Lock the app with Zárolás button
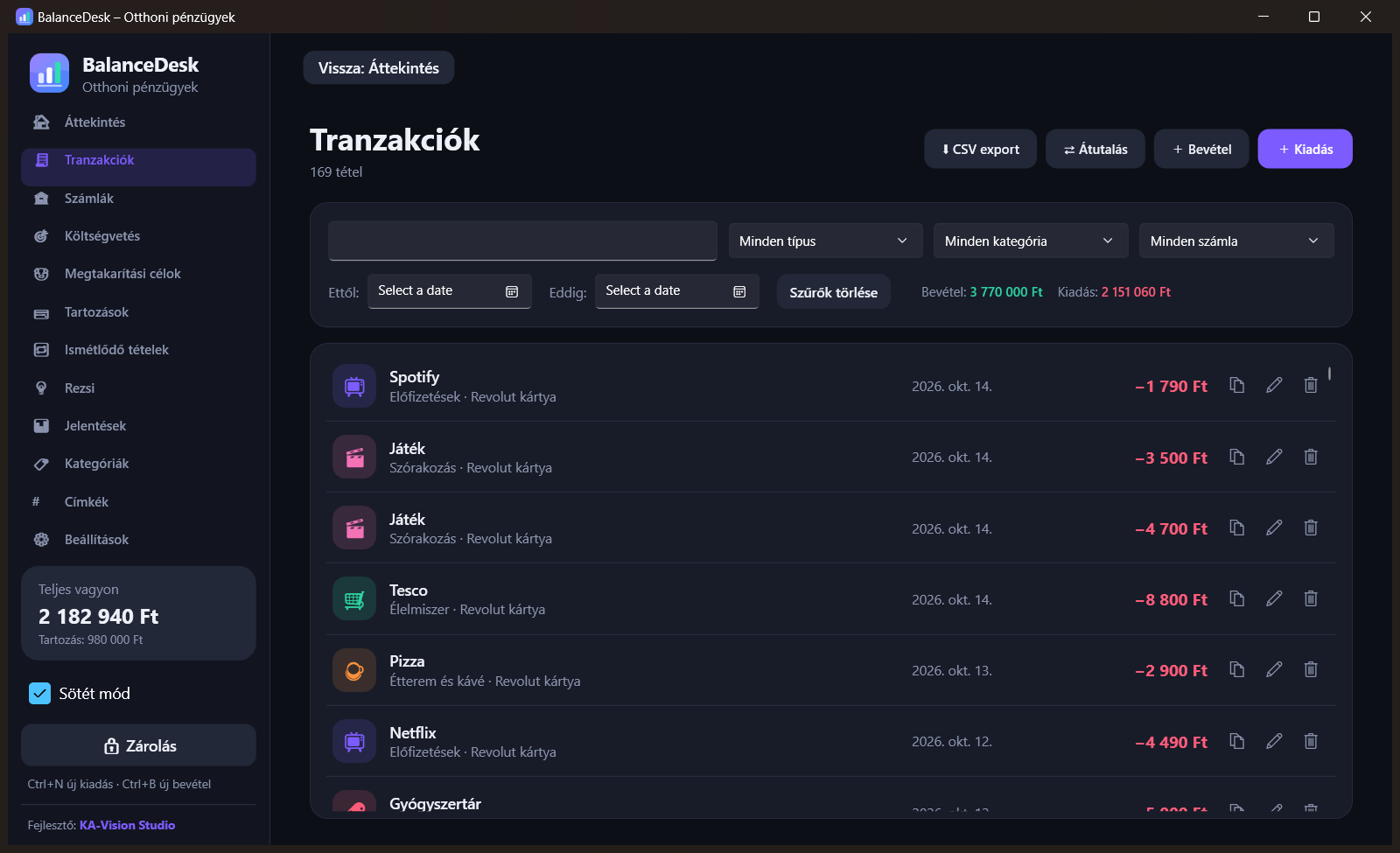This screenshot has height=853, width=1400. pos(138,745)
